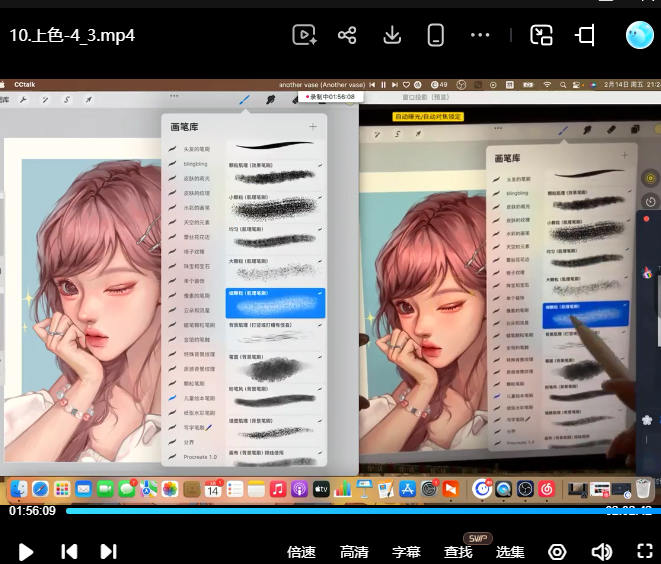Enter fullscreen mode
The width and height of the screenshot is (661, 564).
coord(645,551)
